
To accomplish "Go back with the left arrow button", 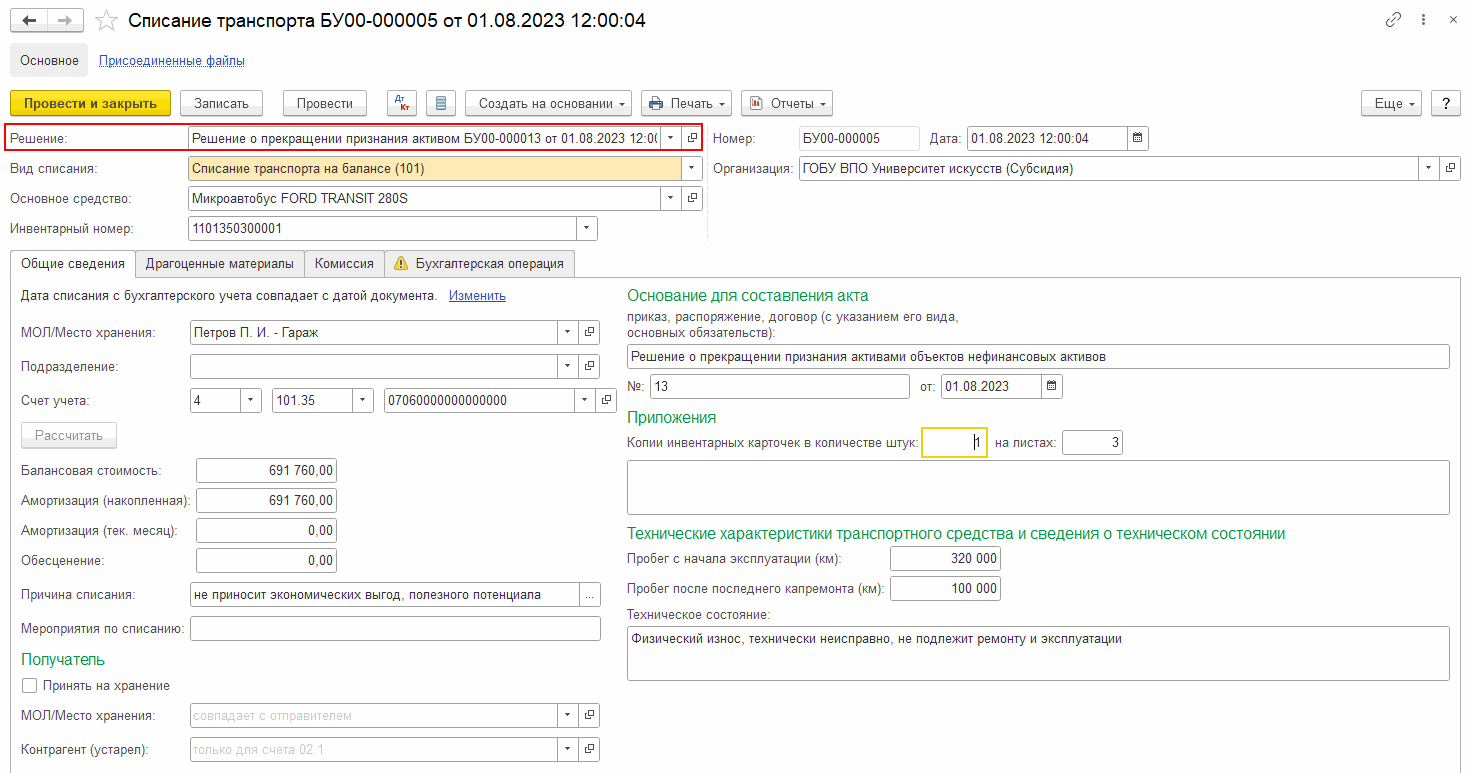I will pos(29,20).
